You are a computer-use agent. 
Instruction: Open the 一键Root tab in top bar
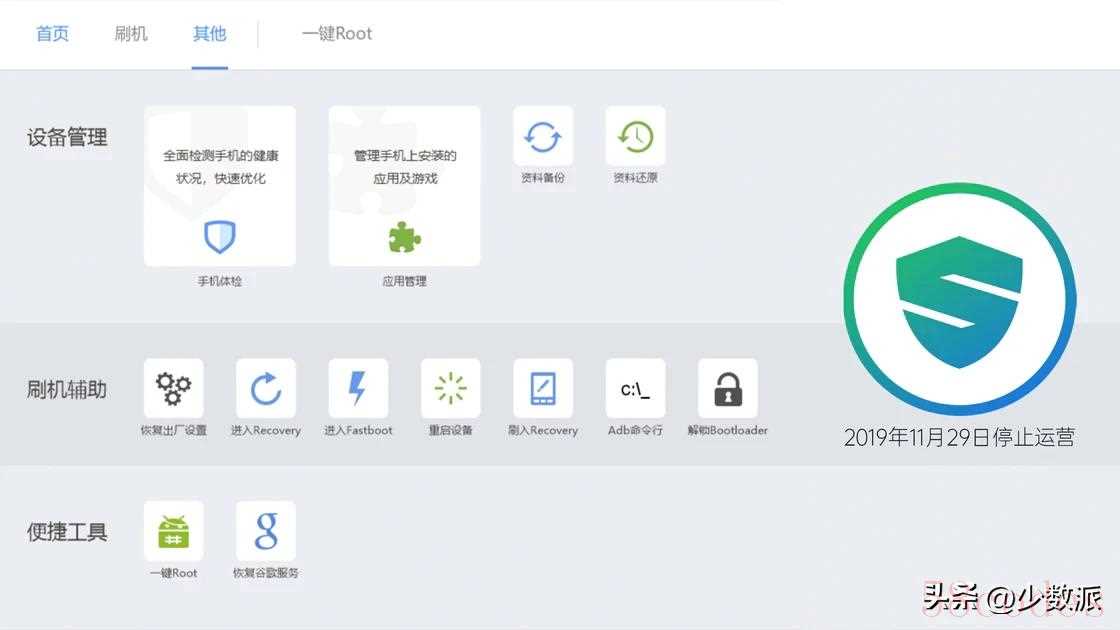[337, 34]
